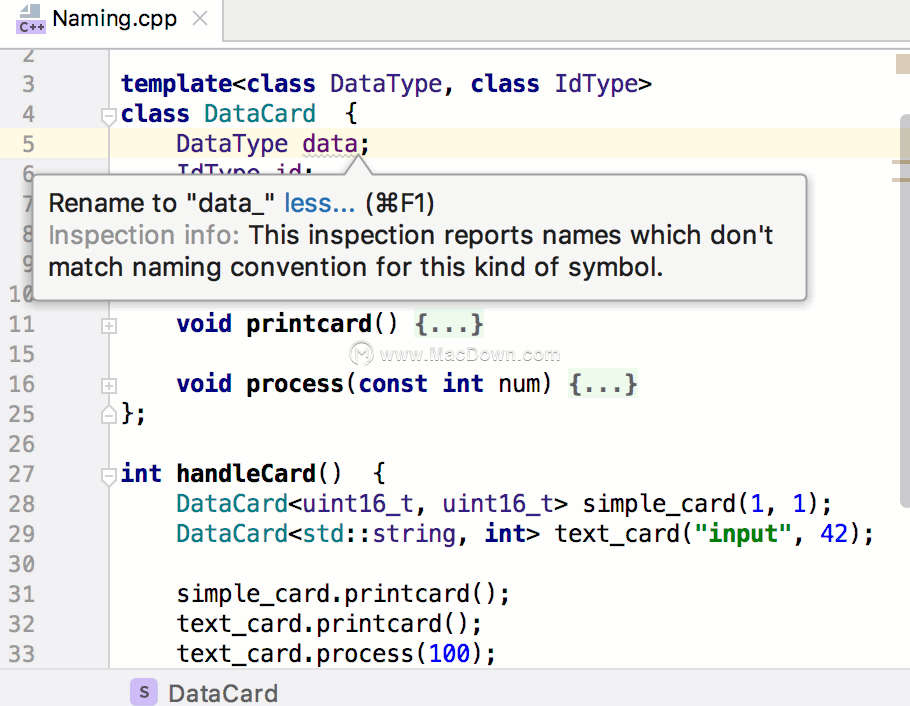Click the vertical scrollbar of the editor
Image resolution: width=910 pixels, height=706 pixels.
[904, 311]
